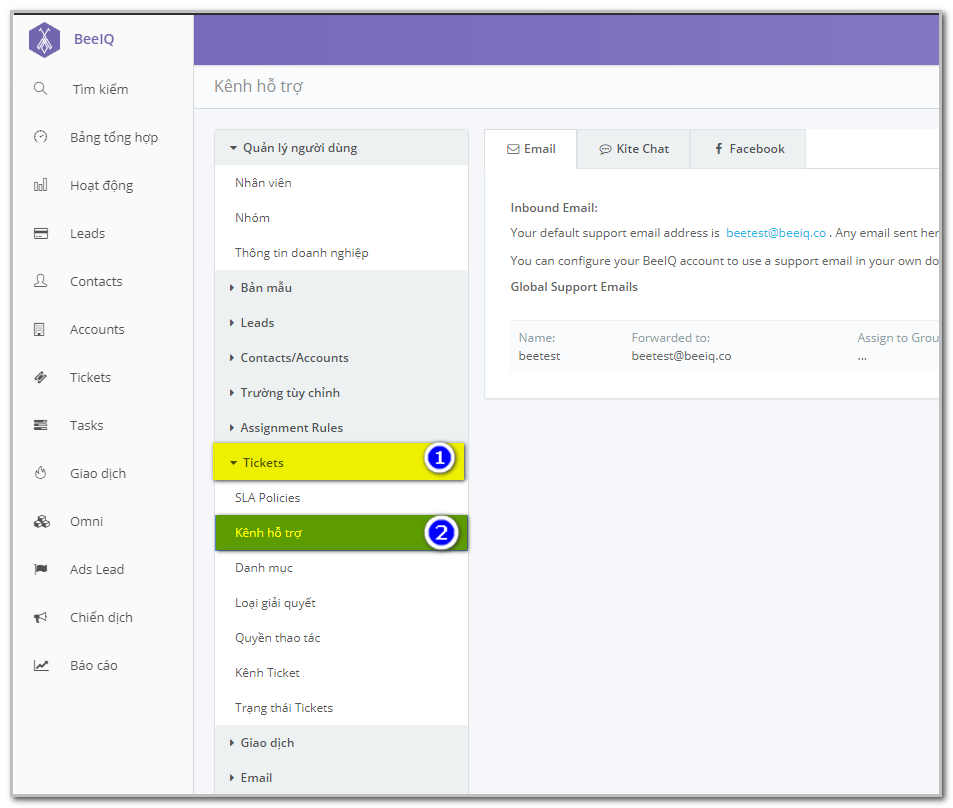
Task: Expand the Email settings section
Action: [x=342, y=778]
